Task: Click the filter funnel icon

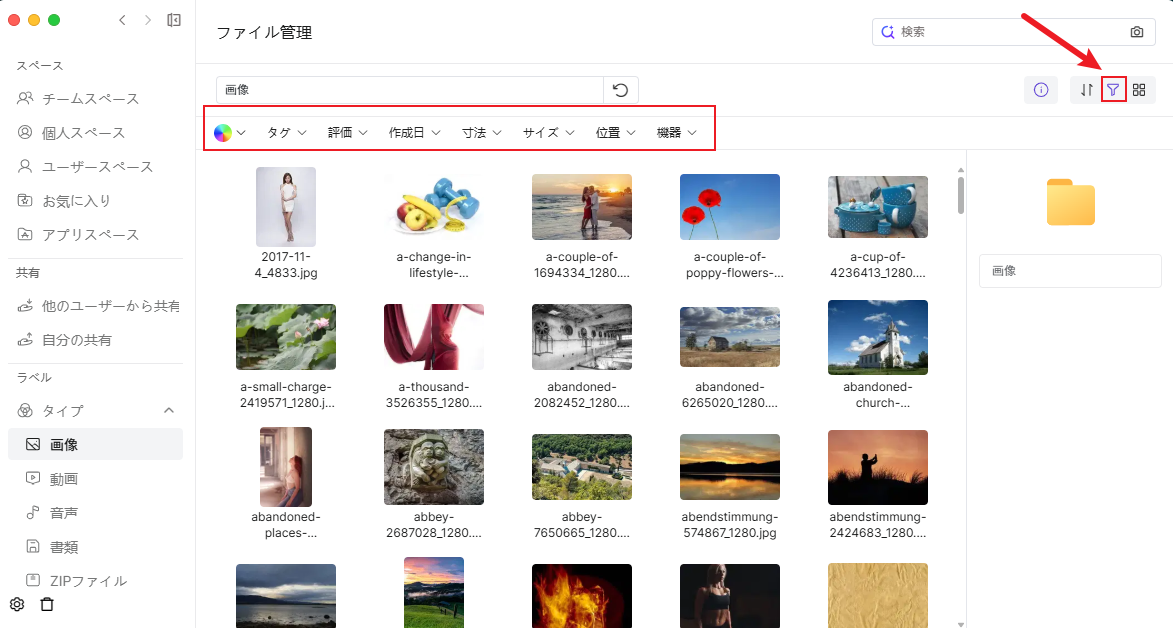Action: tap(1113, 90)
